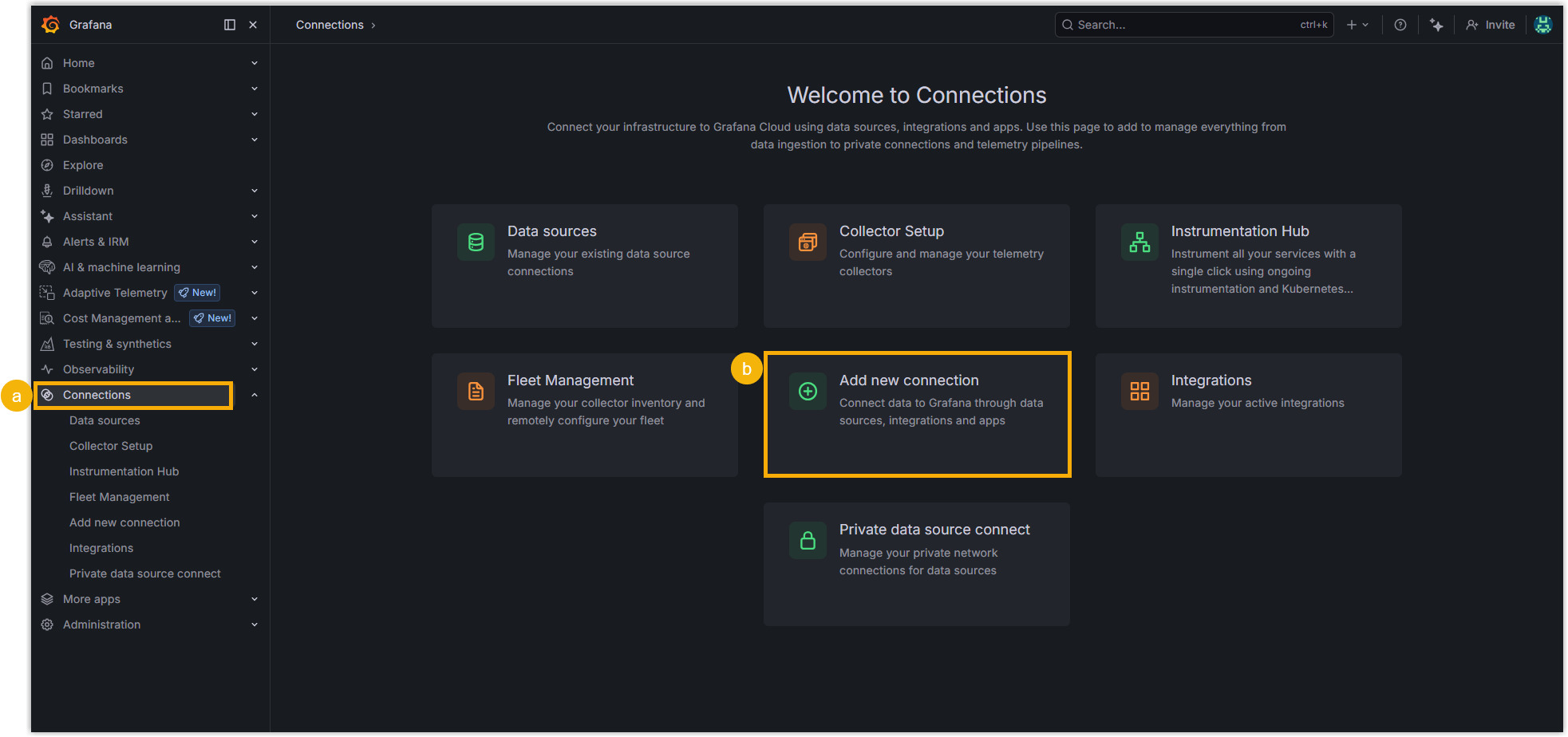Viewport: 1568px width, 737px height.
Task: Click the Cost Management New! badge
Action: pyautogui.click(x=212, y=318)
